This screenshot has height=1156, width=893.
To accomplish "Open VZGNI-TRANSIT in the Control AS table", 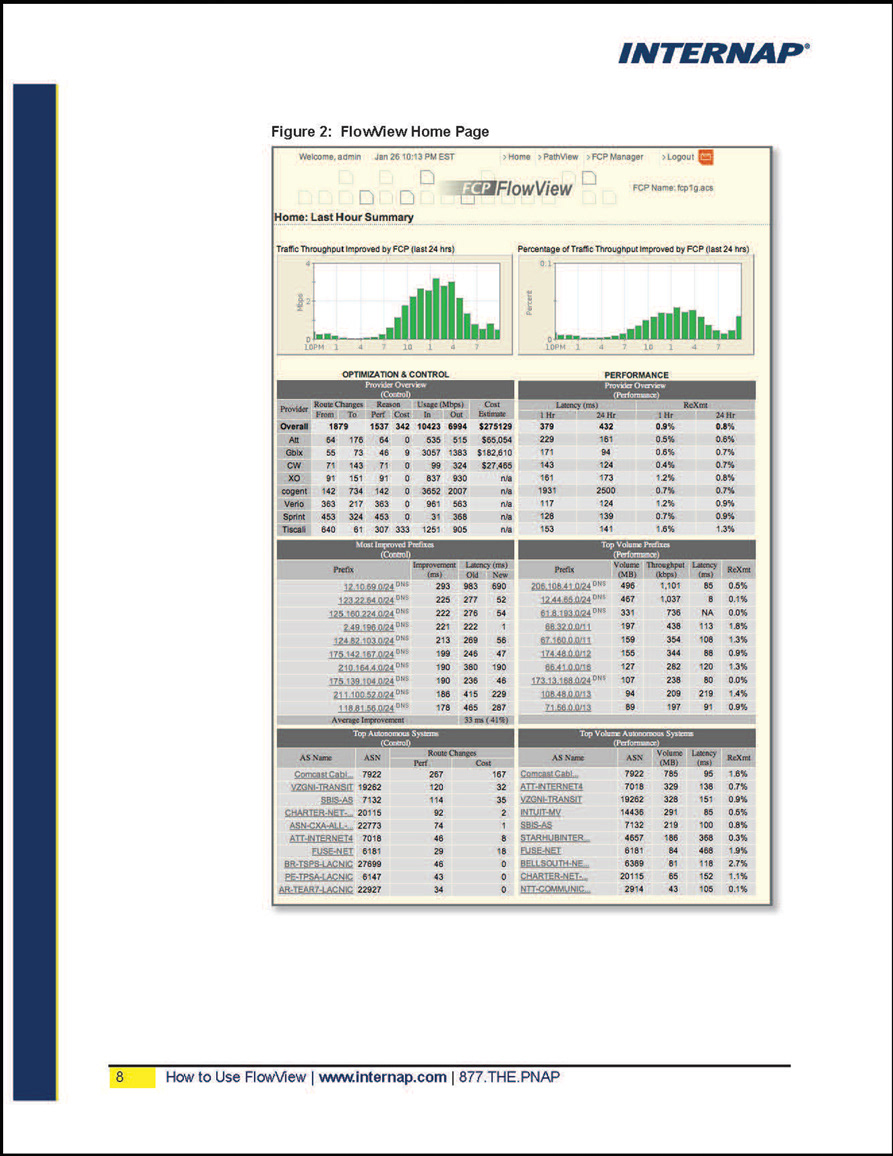I will coord(322,787).
